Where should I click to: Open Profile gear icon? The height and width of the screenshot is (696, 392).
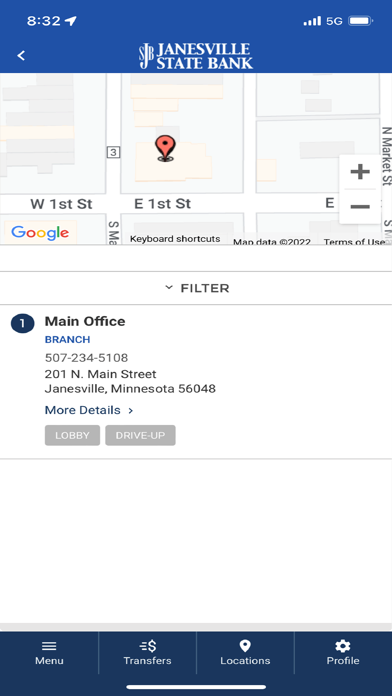tap(343, 646)
